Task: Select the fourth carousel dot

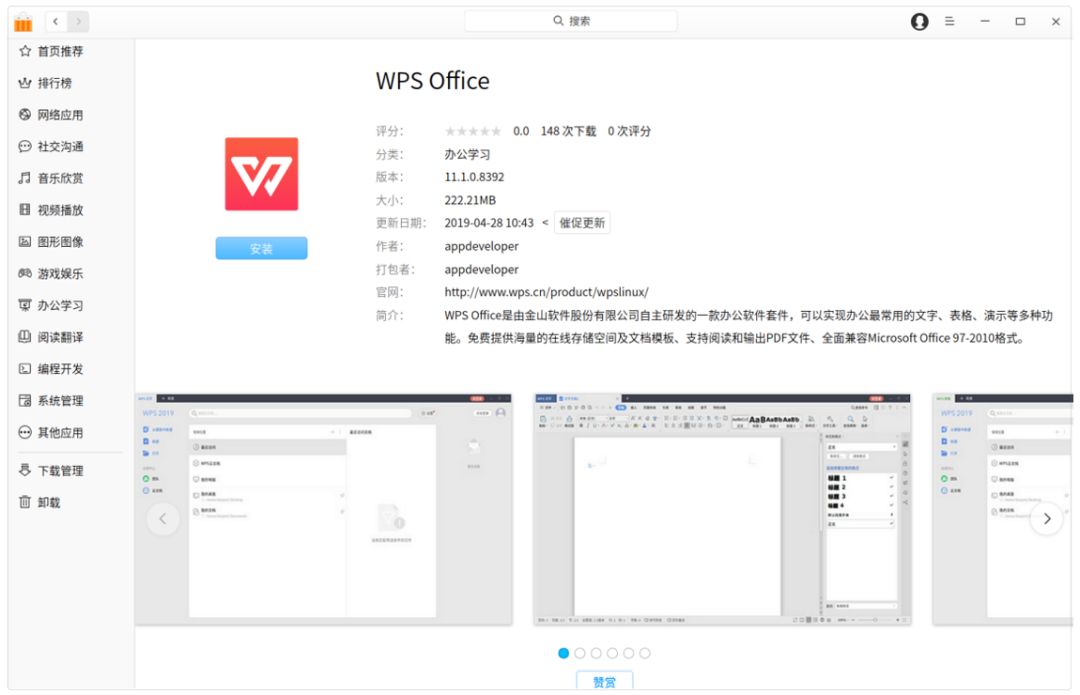Action: pos(612,653)
